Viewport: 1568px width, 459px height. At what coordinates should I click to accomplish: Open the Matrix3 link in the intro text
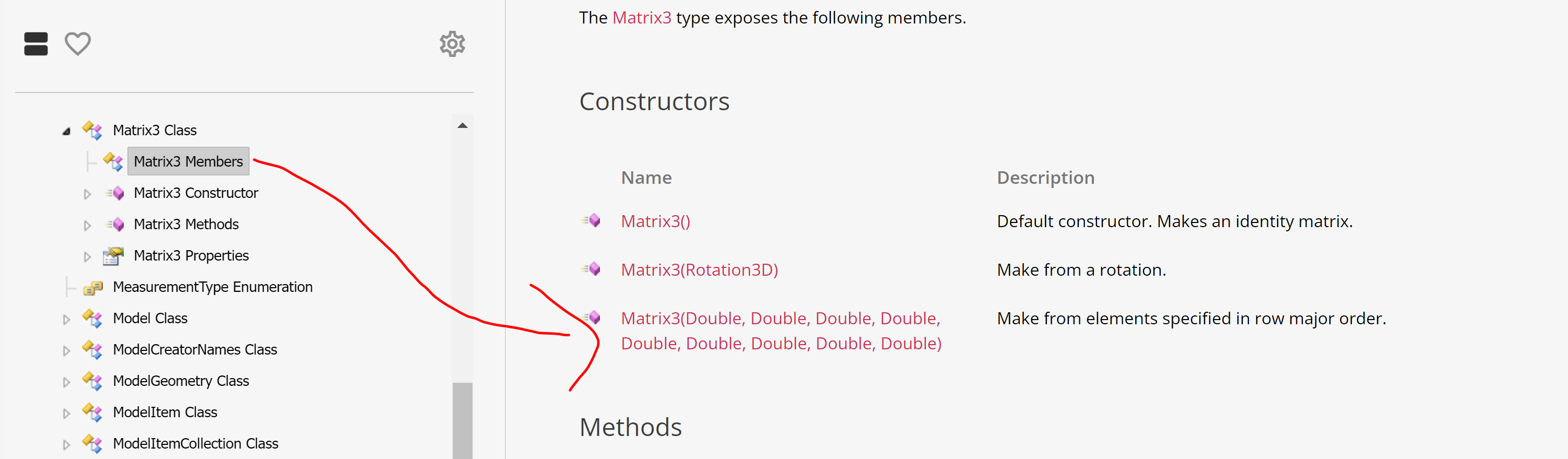coord(641,18)
